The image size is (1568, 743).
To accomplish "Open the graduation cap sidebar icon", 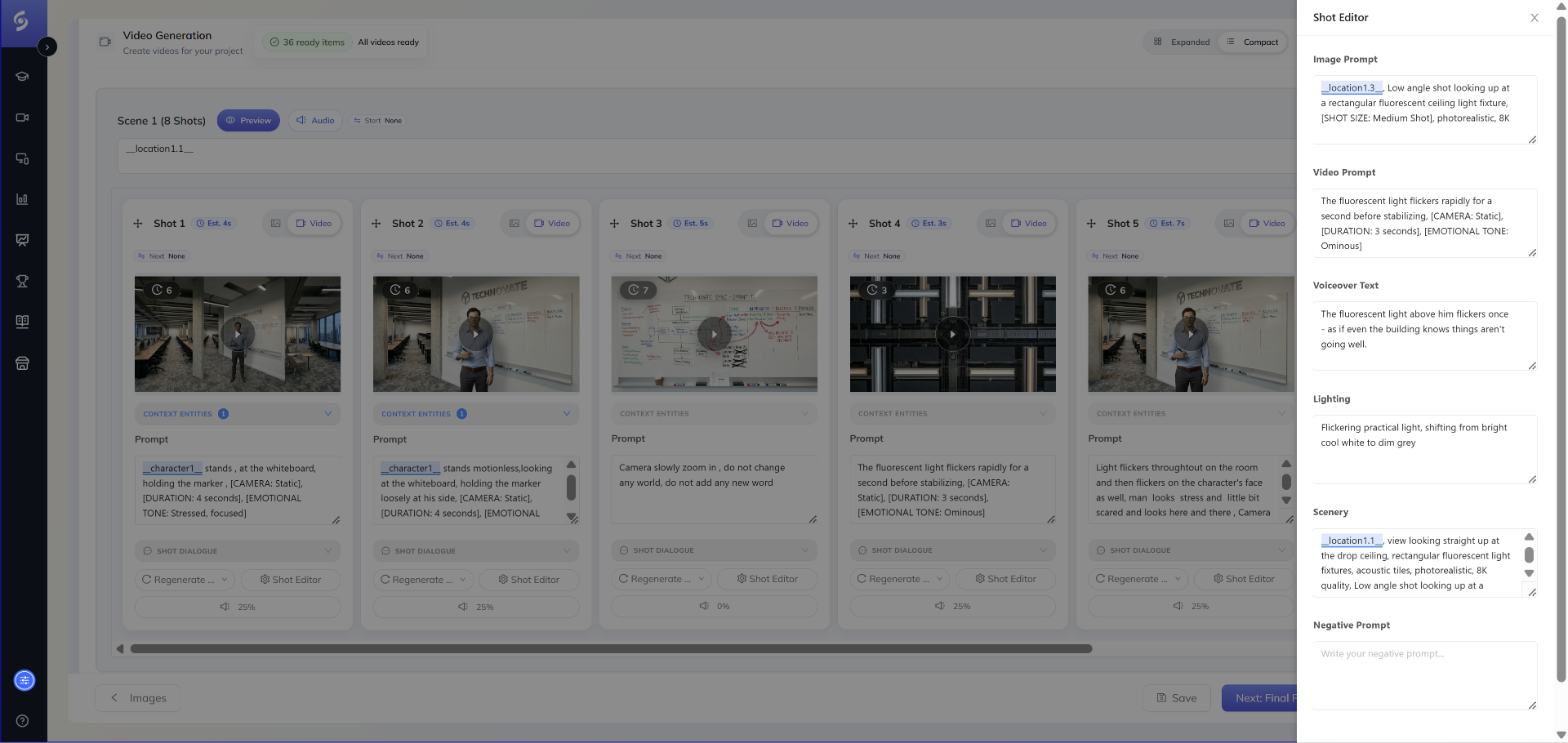I will [23, 77].
